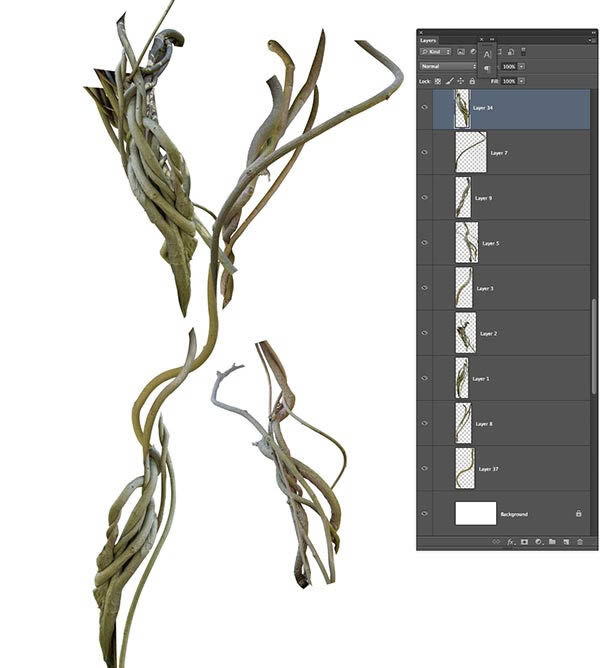Add a layer mask
600x668 pixels.
[x=525, y=542]
